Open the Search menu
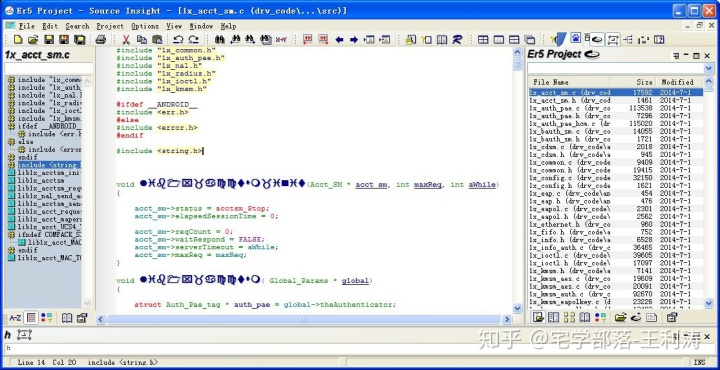This screenshot has height=370, width=720. (x=77, y=26)
